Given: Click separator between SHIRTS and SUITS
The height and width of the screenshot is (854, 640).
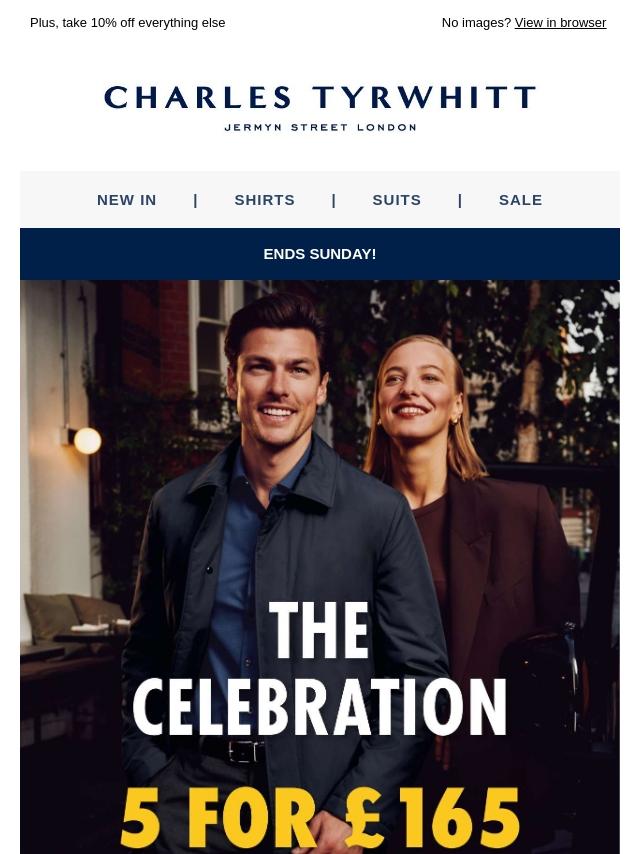Looking at the screenshot, I should click(334, 200).
